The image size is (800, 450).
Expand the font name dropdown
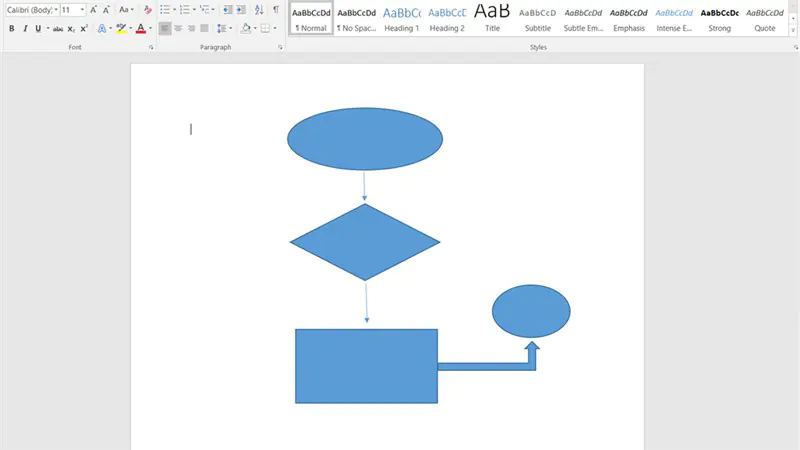click(56, 10)
